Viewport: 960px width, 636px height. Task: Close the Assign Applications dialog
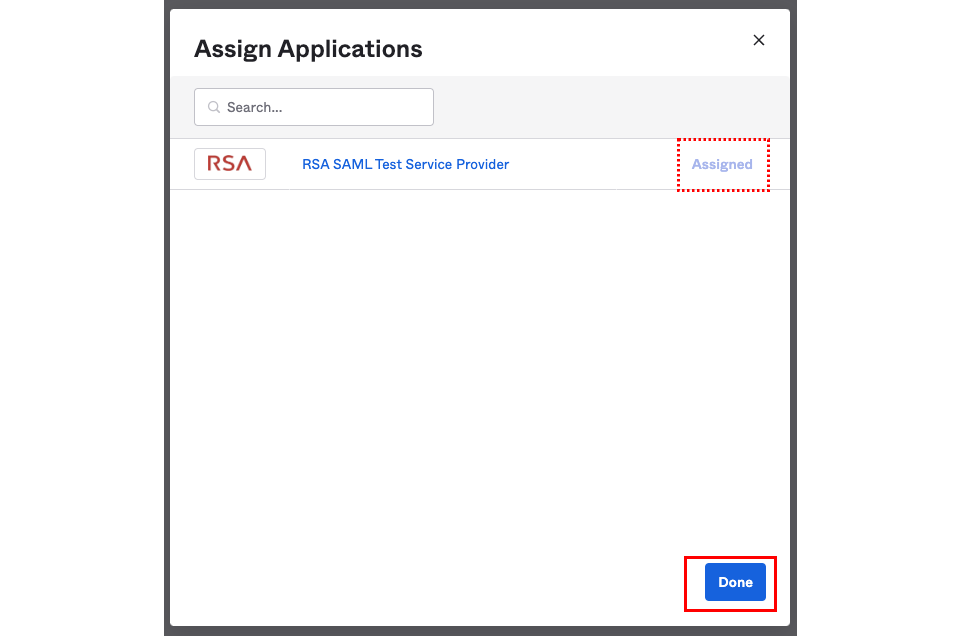pos(759,40)
